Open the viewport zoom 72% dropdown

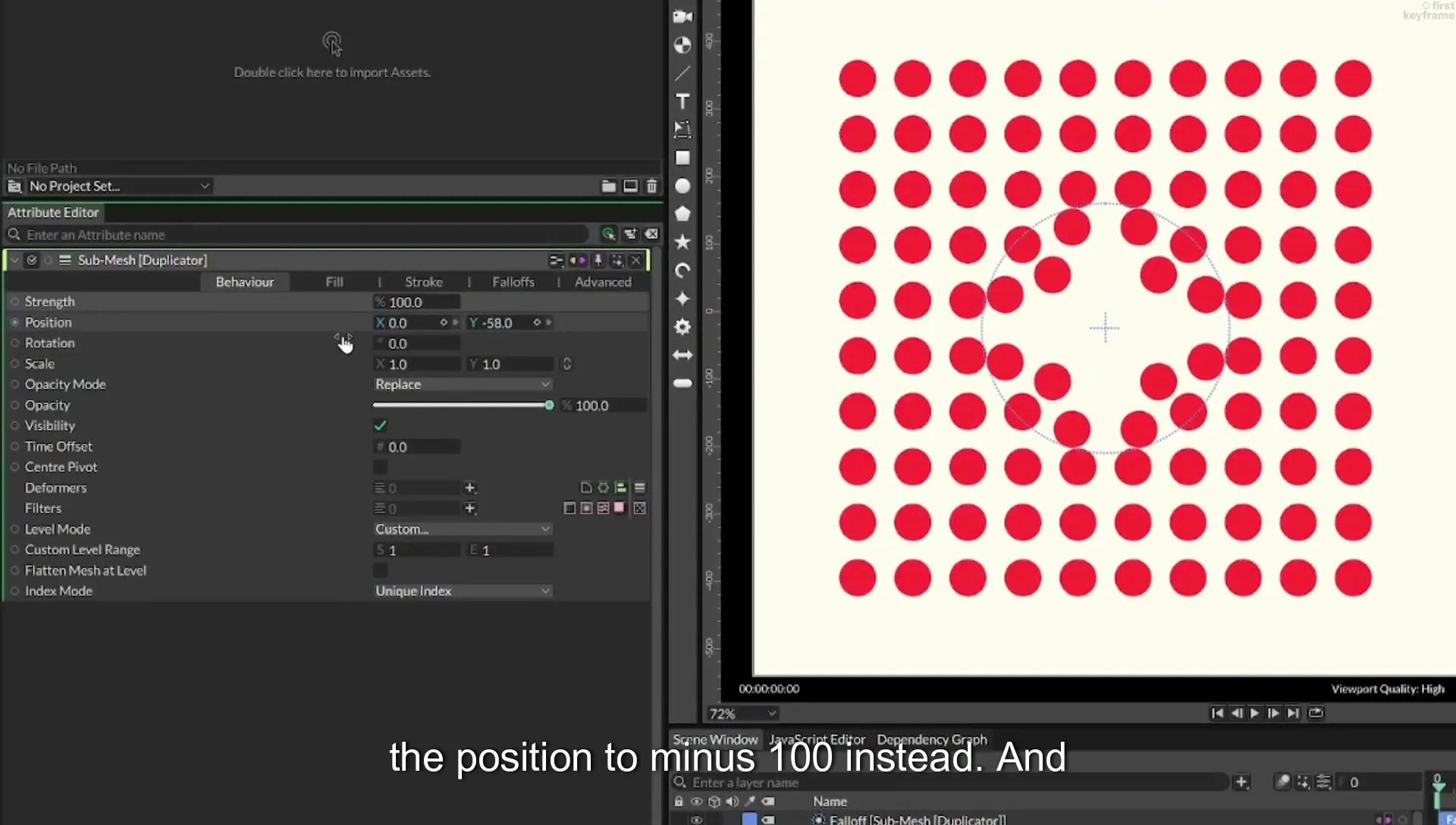coord(742,714)
